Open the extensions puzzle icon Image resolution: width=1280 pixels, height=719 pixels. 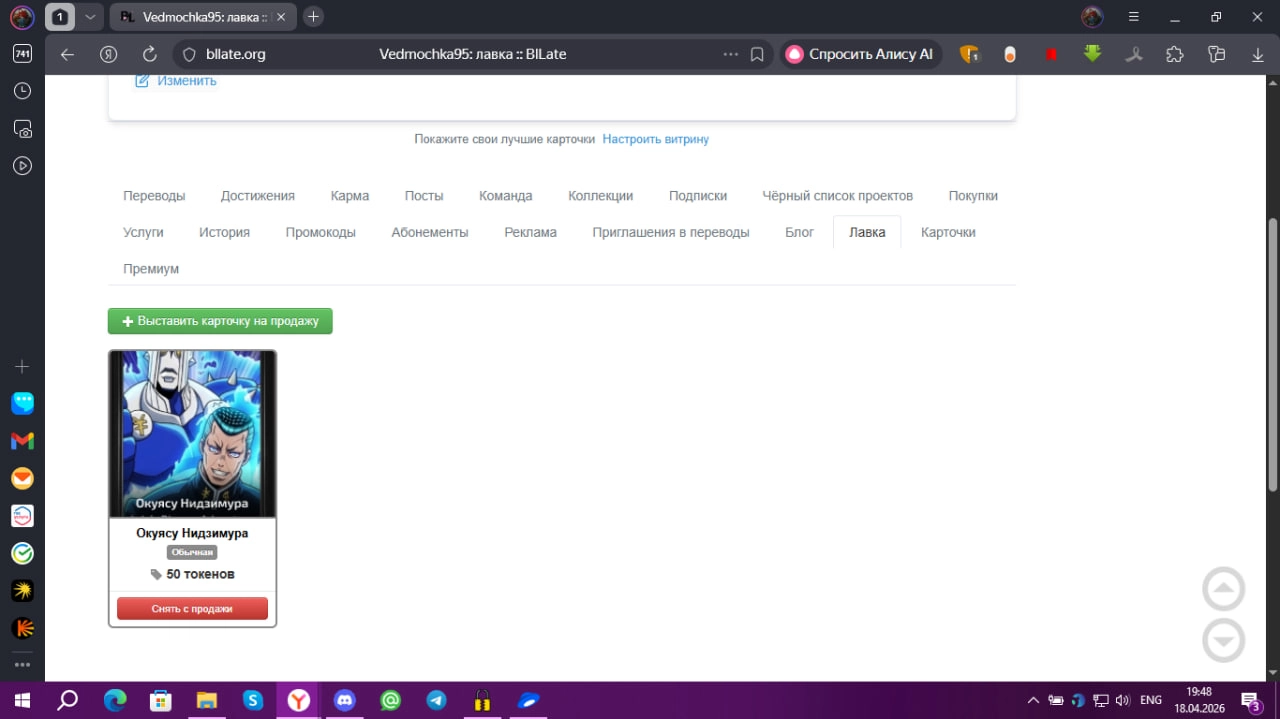point(1175,54)
